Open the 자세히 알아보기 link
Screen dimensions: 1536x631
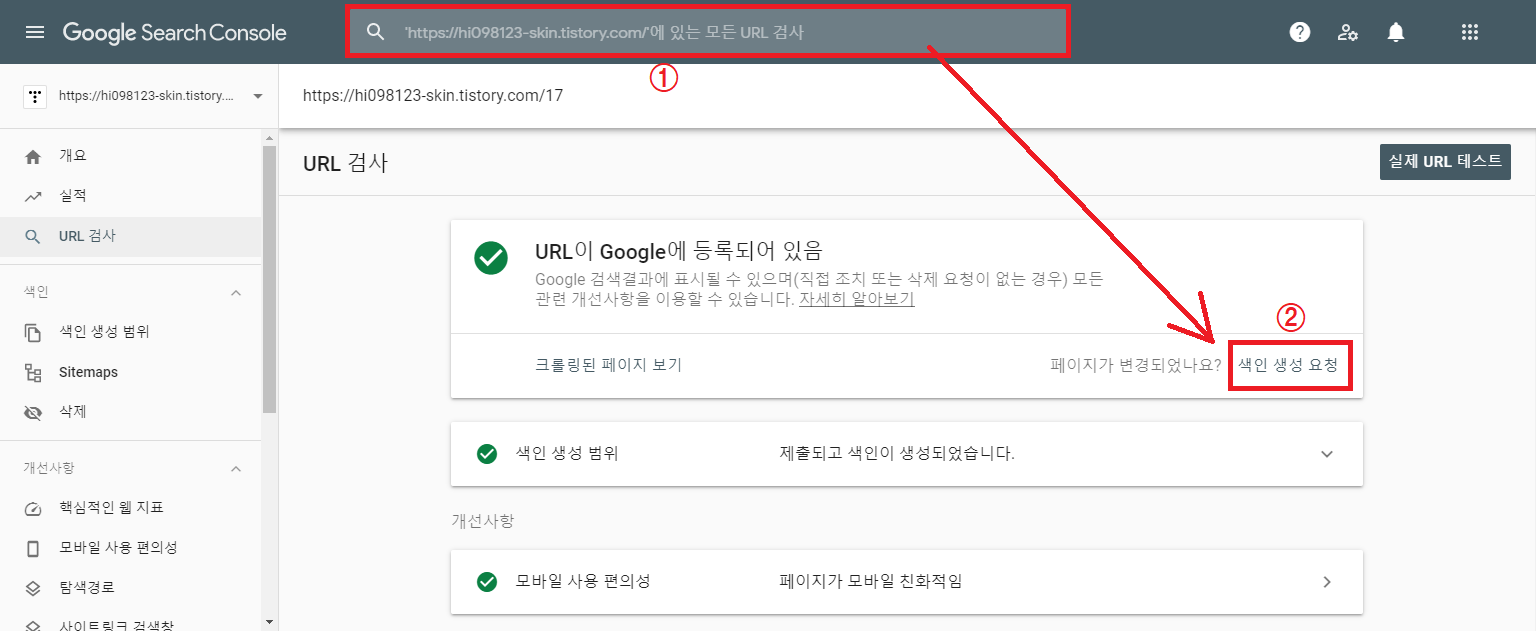(856, 299)
